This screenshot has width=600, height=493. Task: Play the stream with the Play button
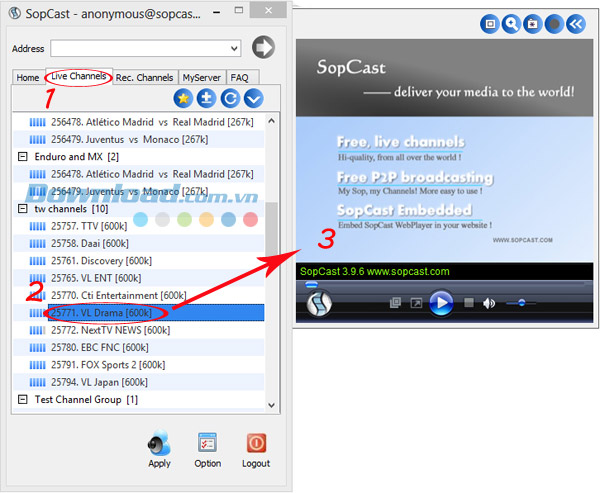coord(441,303)
